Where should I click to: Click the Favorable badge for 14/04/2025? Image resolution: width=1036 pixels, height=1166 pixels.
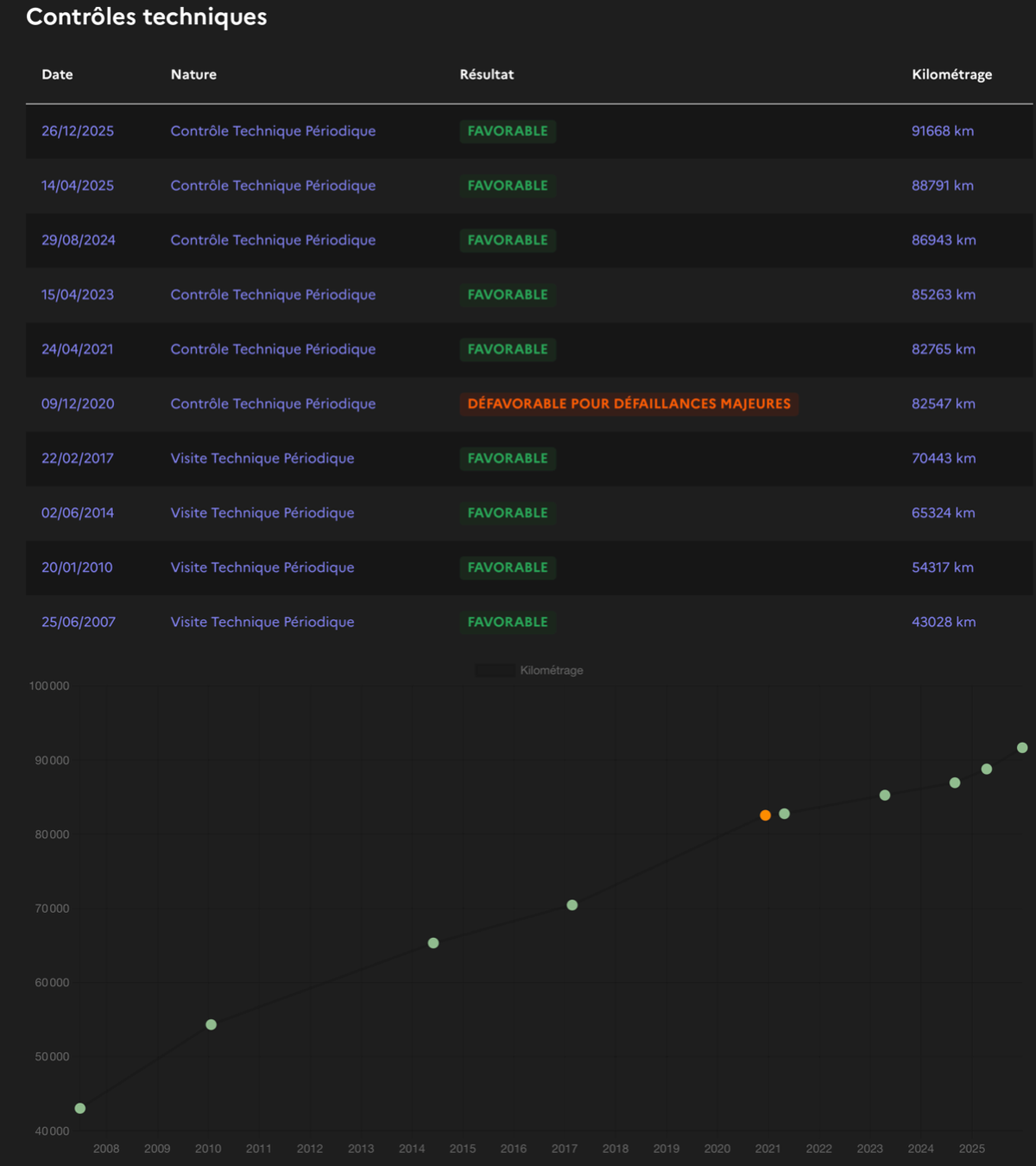coord(508,186)
